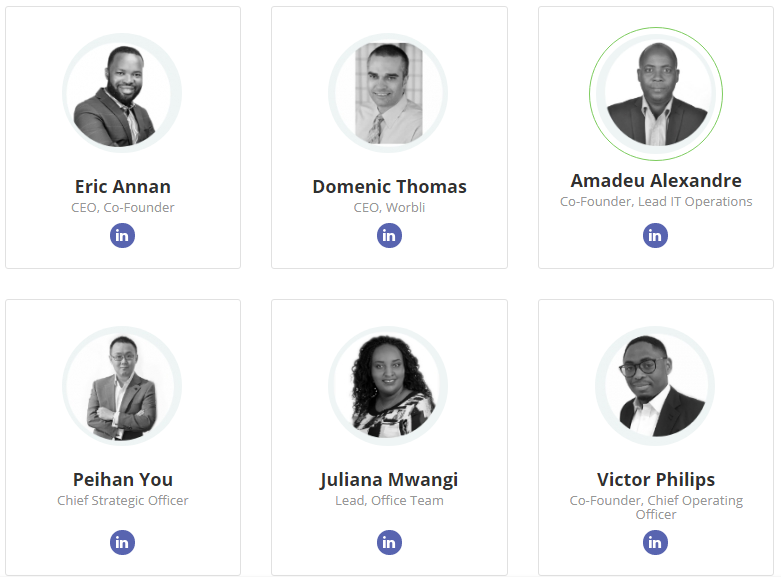Viewport: 781px width, 577px height.
Task: Click Juliana Mwangi's profile photo
Action: point(389,388)
